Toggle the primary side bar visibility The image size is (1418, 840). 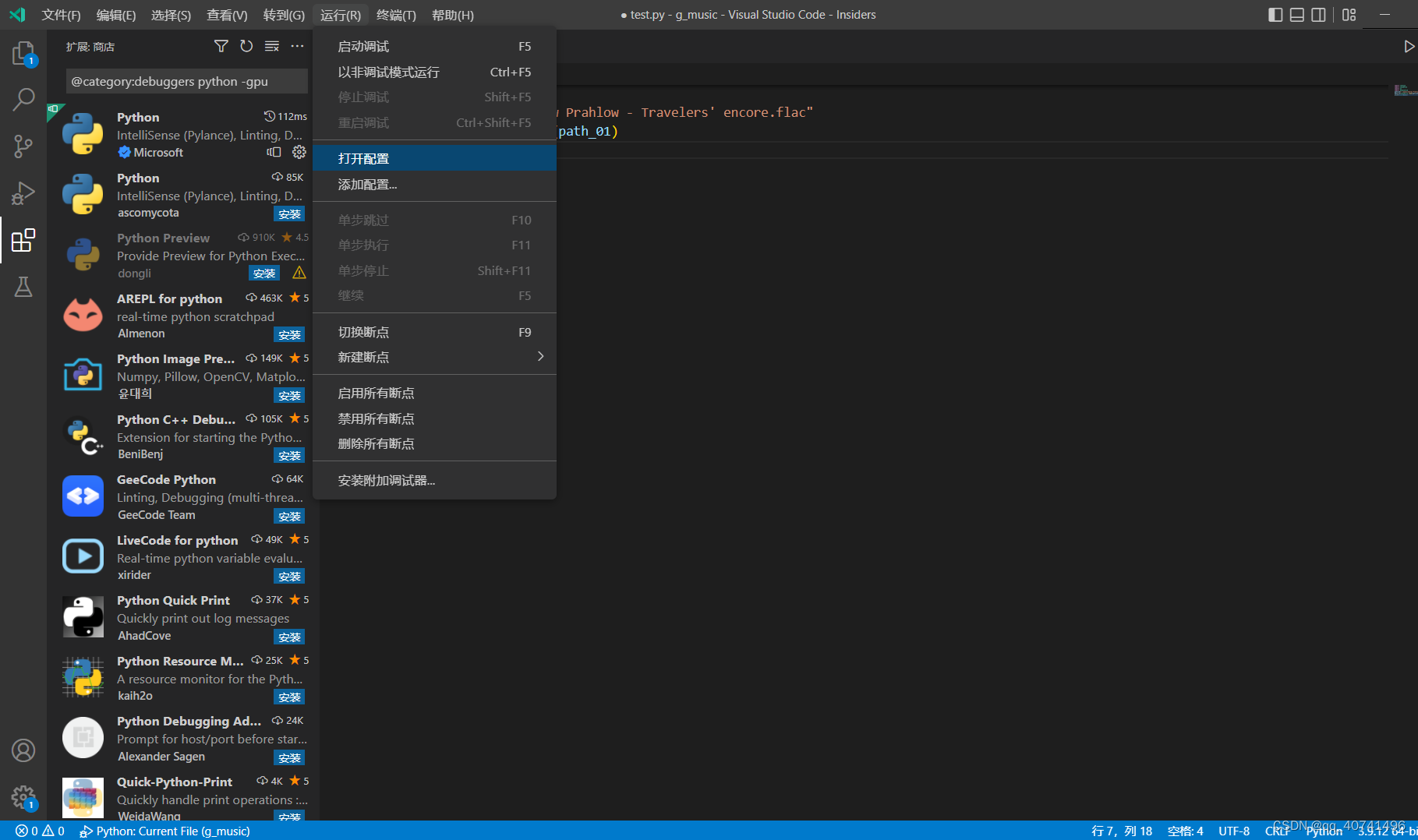(1275, 14)
